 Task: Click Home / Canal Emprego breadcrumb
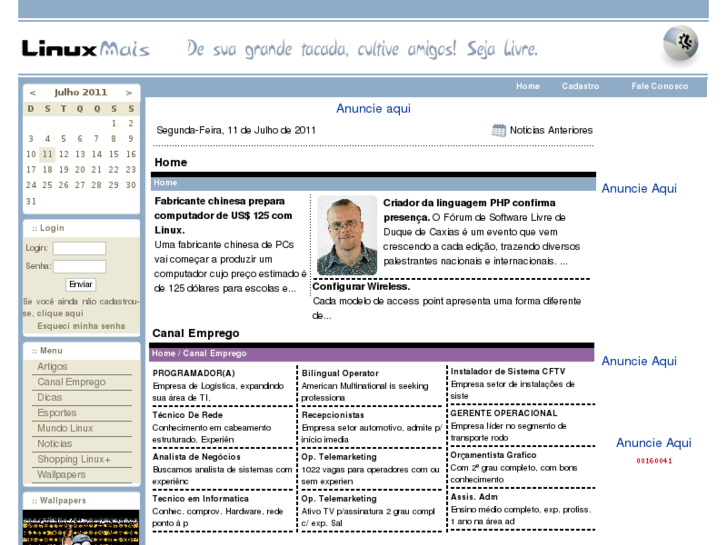(199, 353)
